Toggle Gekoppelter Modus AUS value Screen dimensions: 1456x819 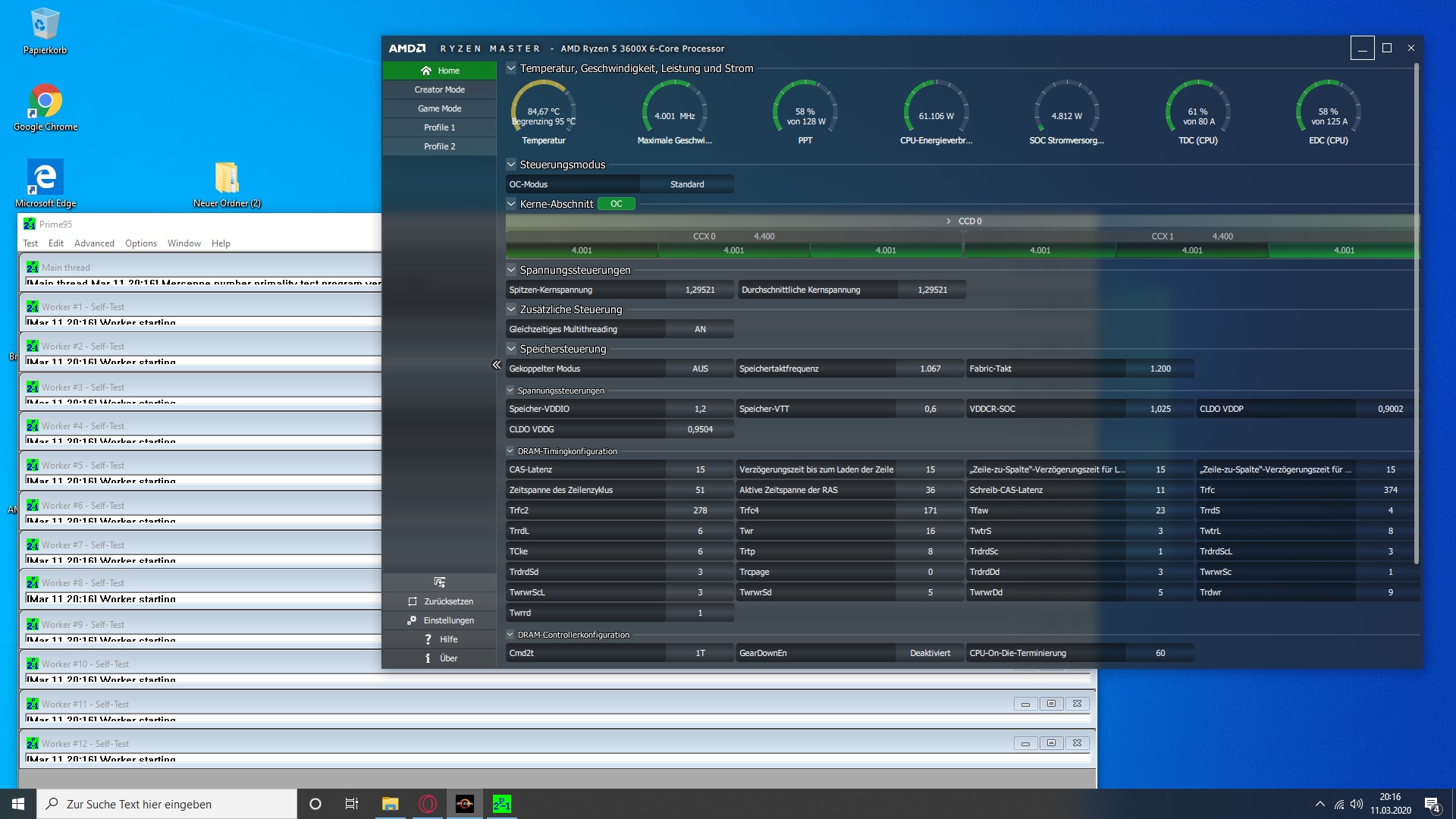(699, 369)
